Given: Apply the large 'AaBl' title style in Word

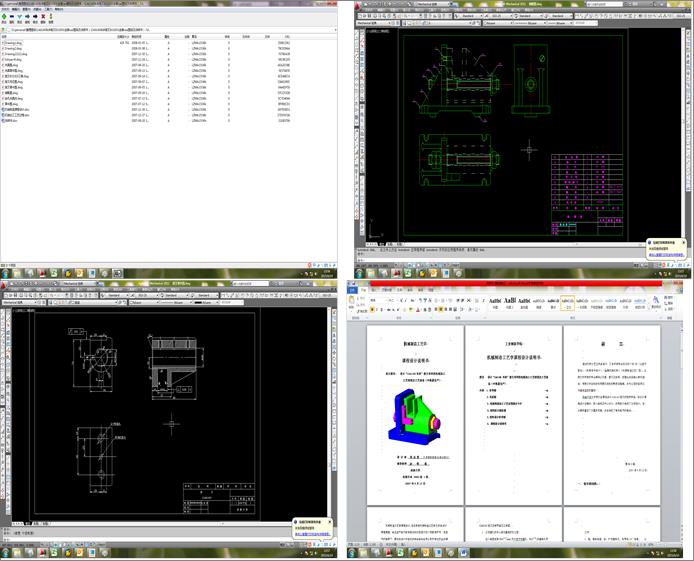Looking at the screenshot, I should tap(510, 302).
